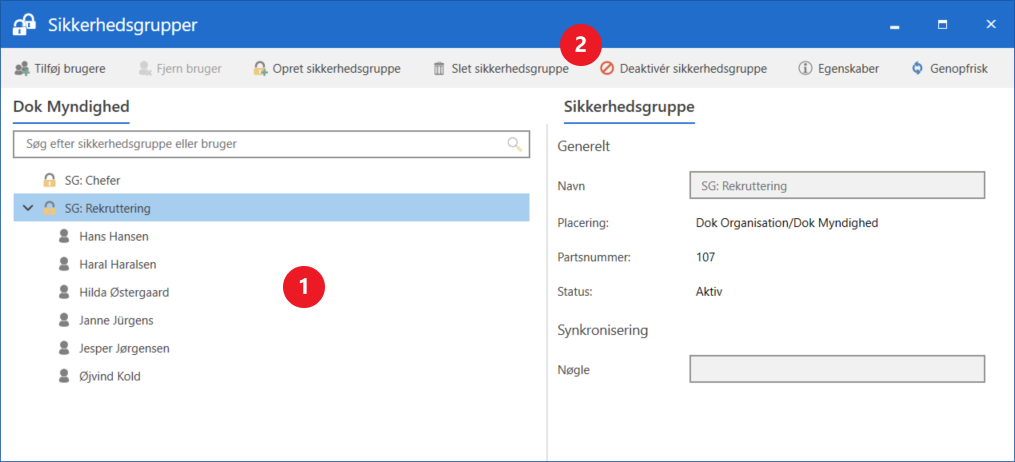Click user icon next to Hans Hansen

(x=65, y=237)
